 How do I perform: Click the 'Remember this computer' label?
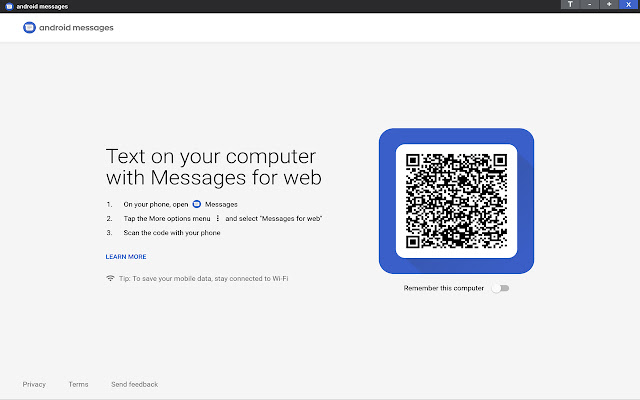(x=444, y=288)
